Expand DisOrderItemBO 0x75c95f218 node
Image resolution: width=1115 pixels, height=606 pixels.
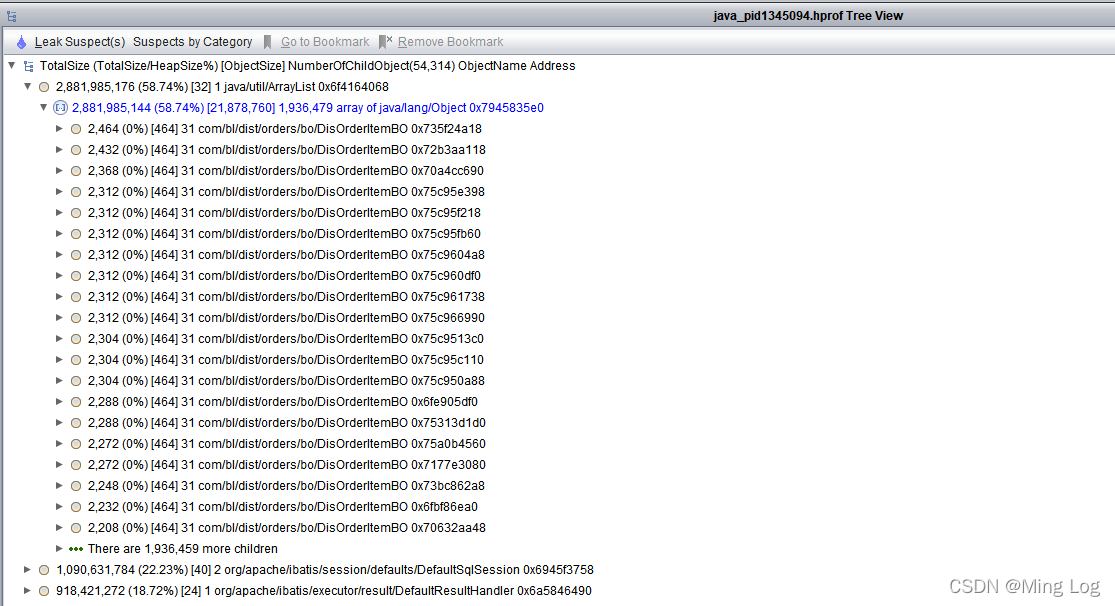(x=59, y=213)
